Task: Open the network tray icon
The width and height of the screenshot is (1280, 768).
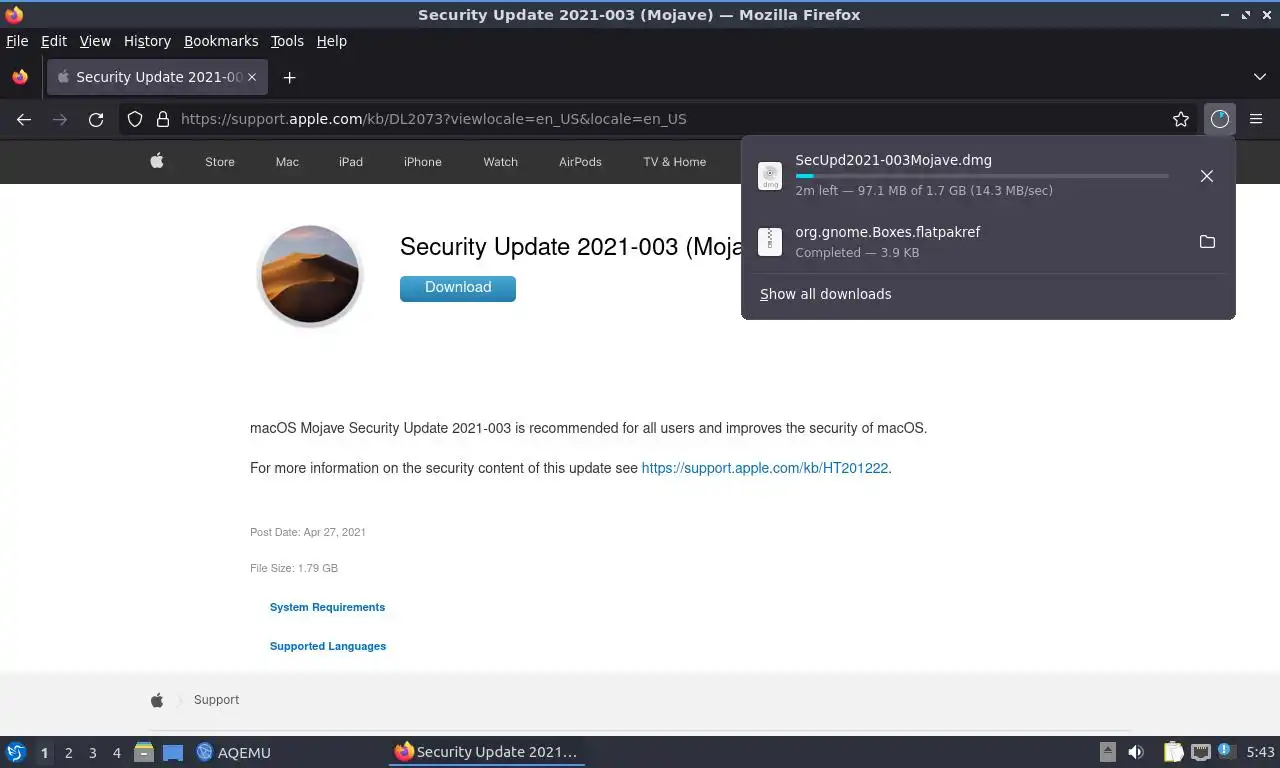Action: click(1200, 752)
